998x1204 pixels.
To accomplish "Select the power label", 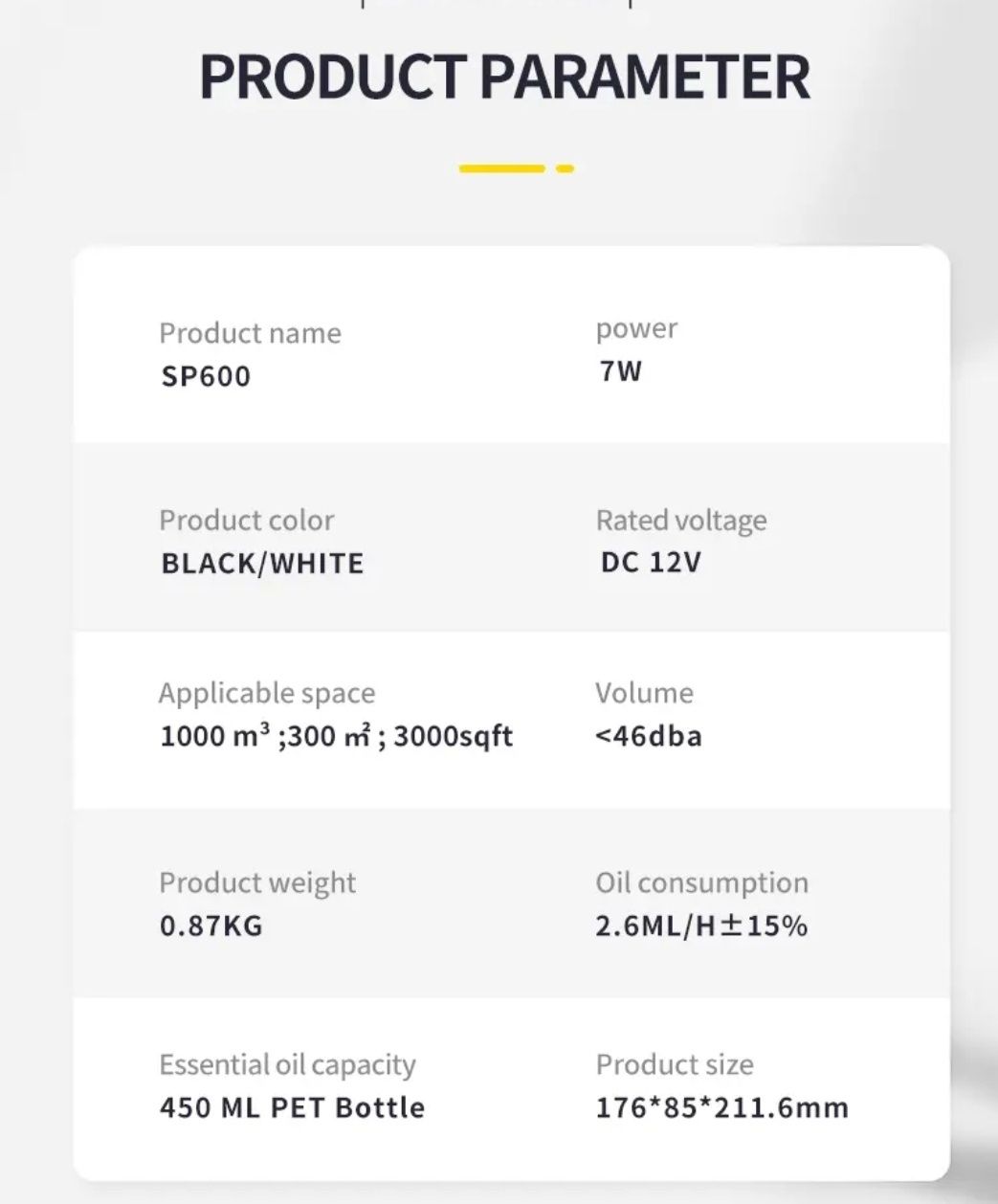I will 636,329.
